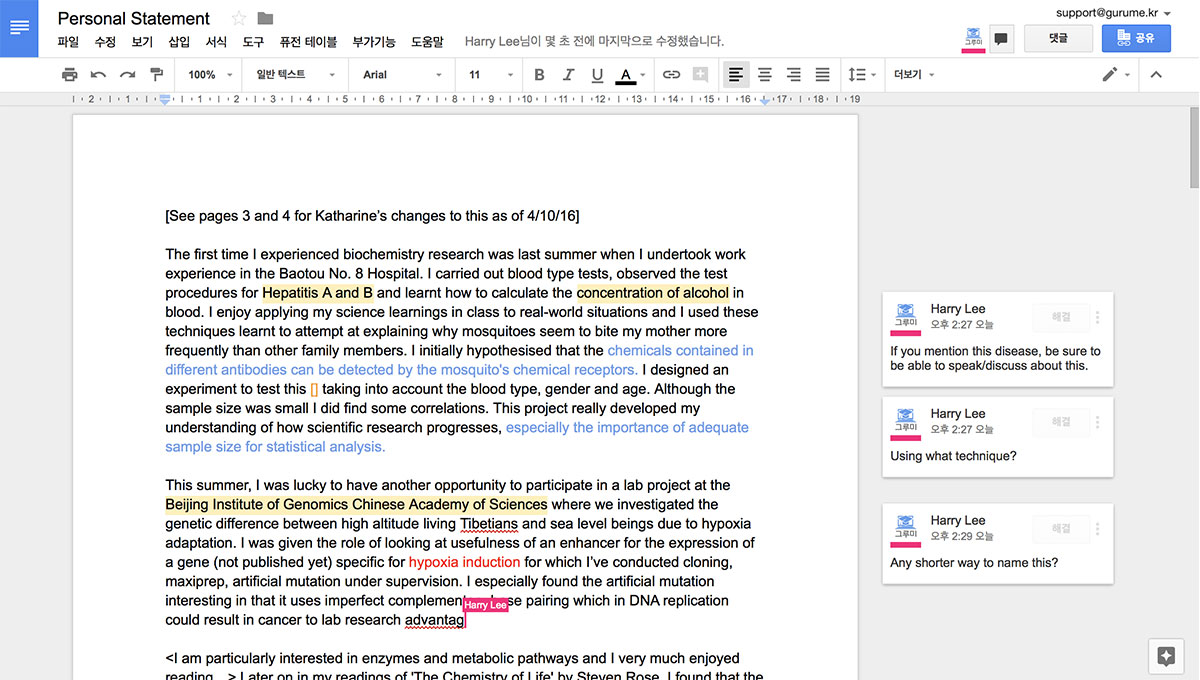Add a comment from toolbar icon
This screenshot has height=680, width=1200.
click(700, 75)
